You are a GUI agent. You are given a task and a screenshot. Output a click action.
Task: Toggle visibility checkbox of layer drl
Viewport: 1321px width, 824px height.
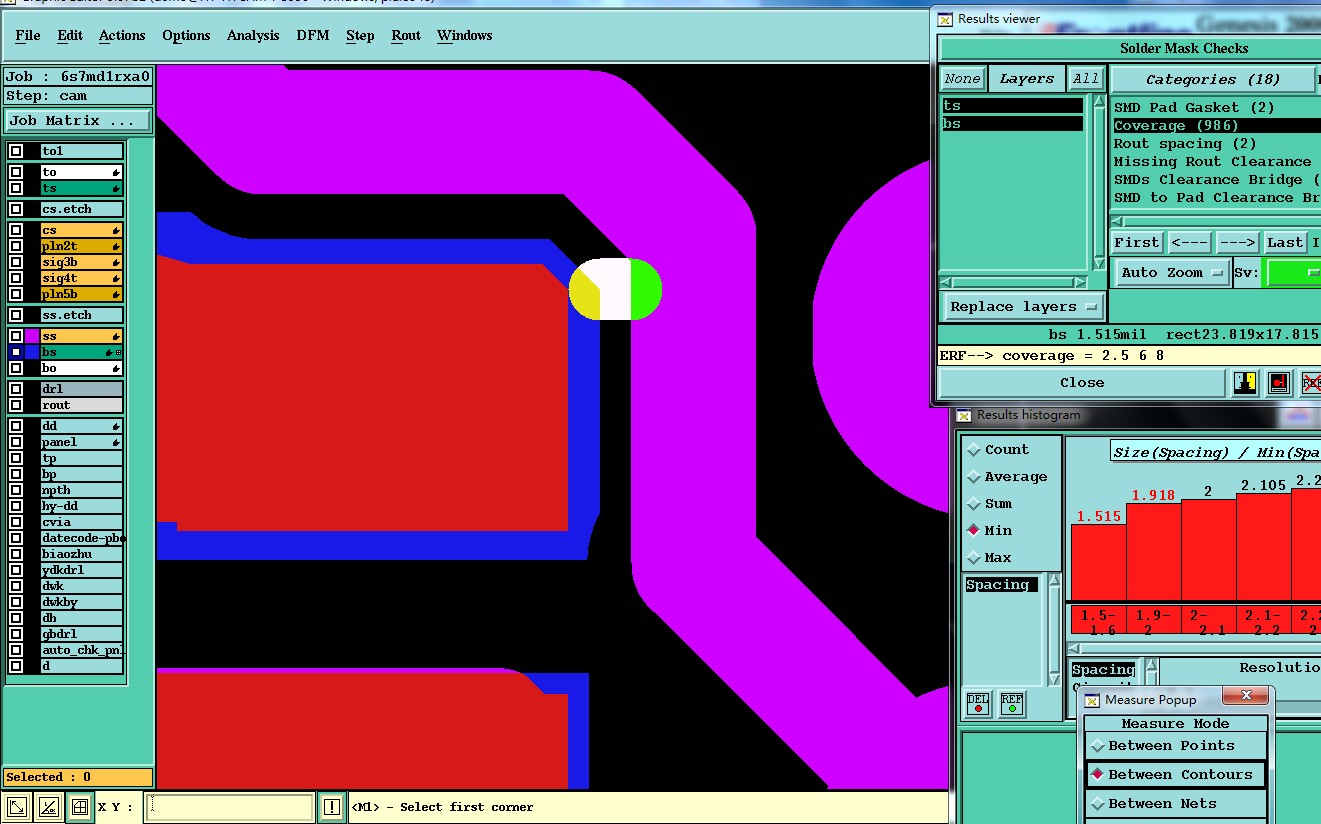(16, 389)
